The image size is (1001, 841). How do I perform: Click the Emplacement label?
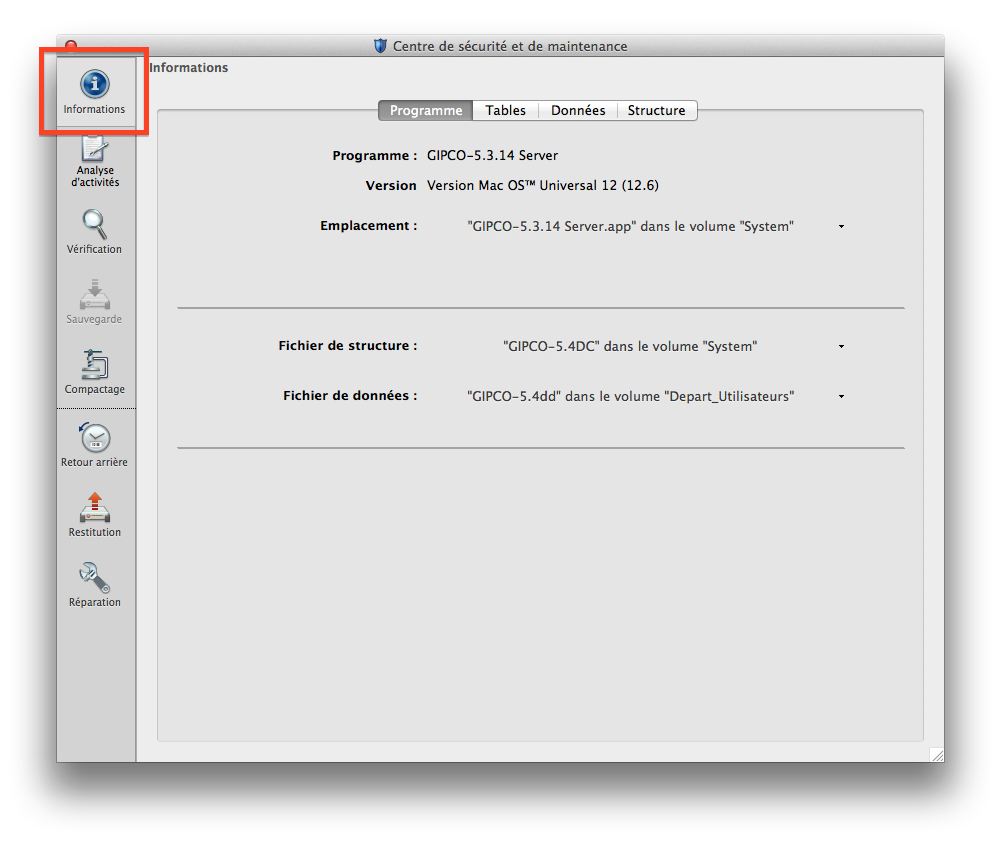point(368,226)
